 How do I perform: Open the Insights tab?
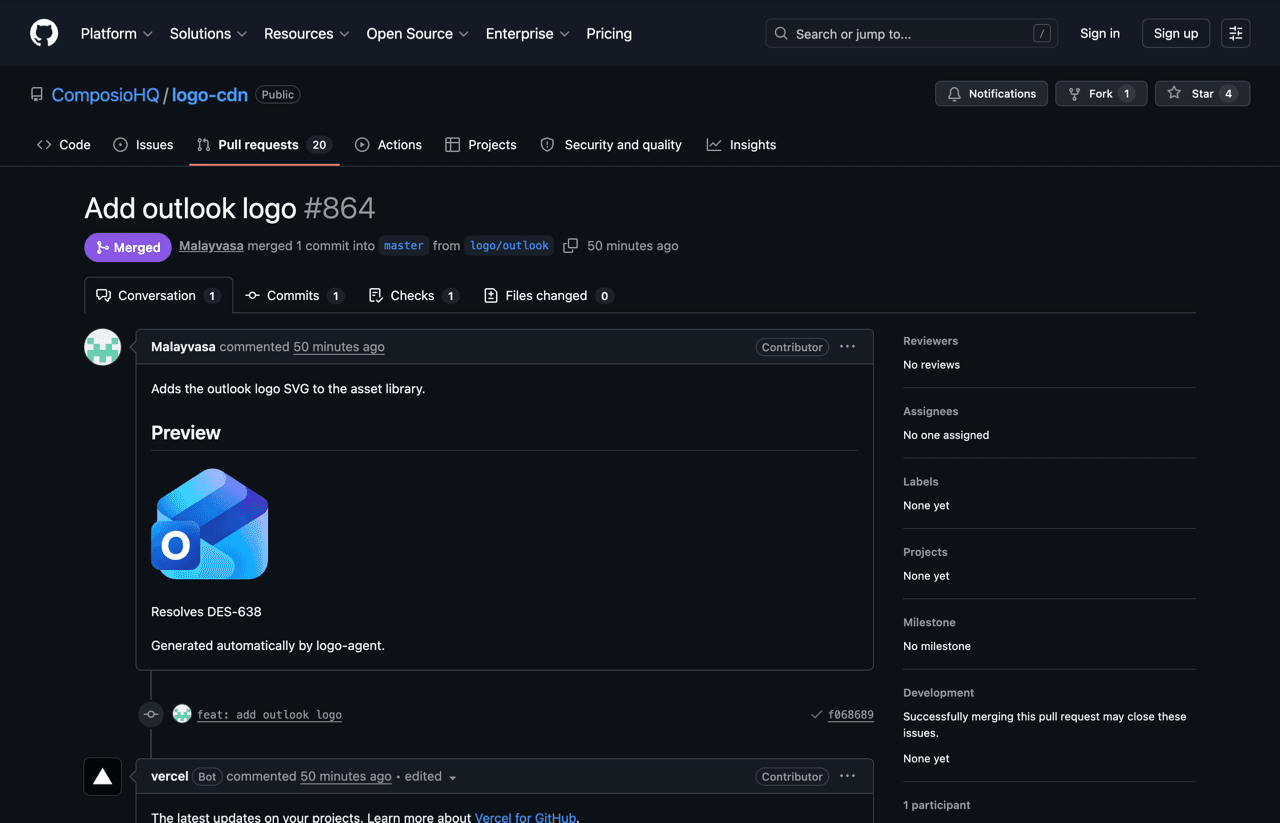[x=741, y=145]
